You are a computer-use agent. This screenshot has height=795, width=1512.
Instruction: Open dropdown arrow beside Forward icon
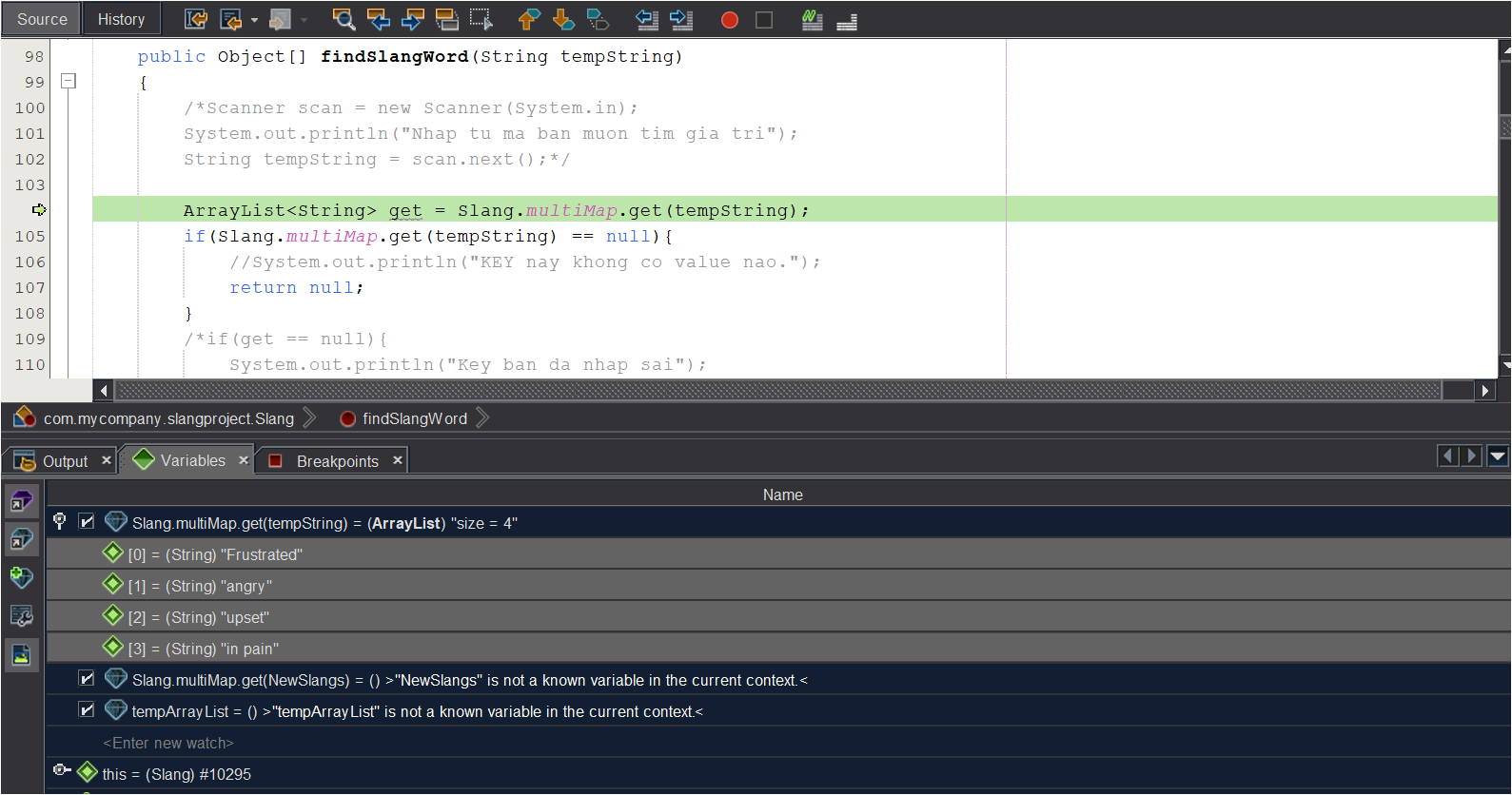304,20
